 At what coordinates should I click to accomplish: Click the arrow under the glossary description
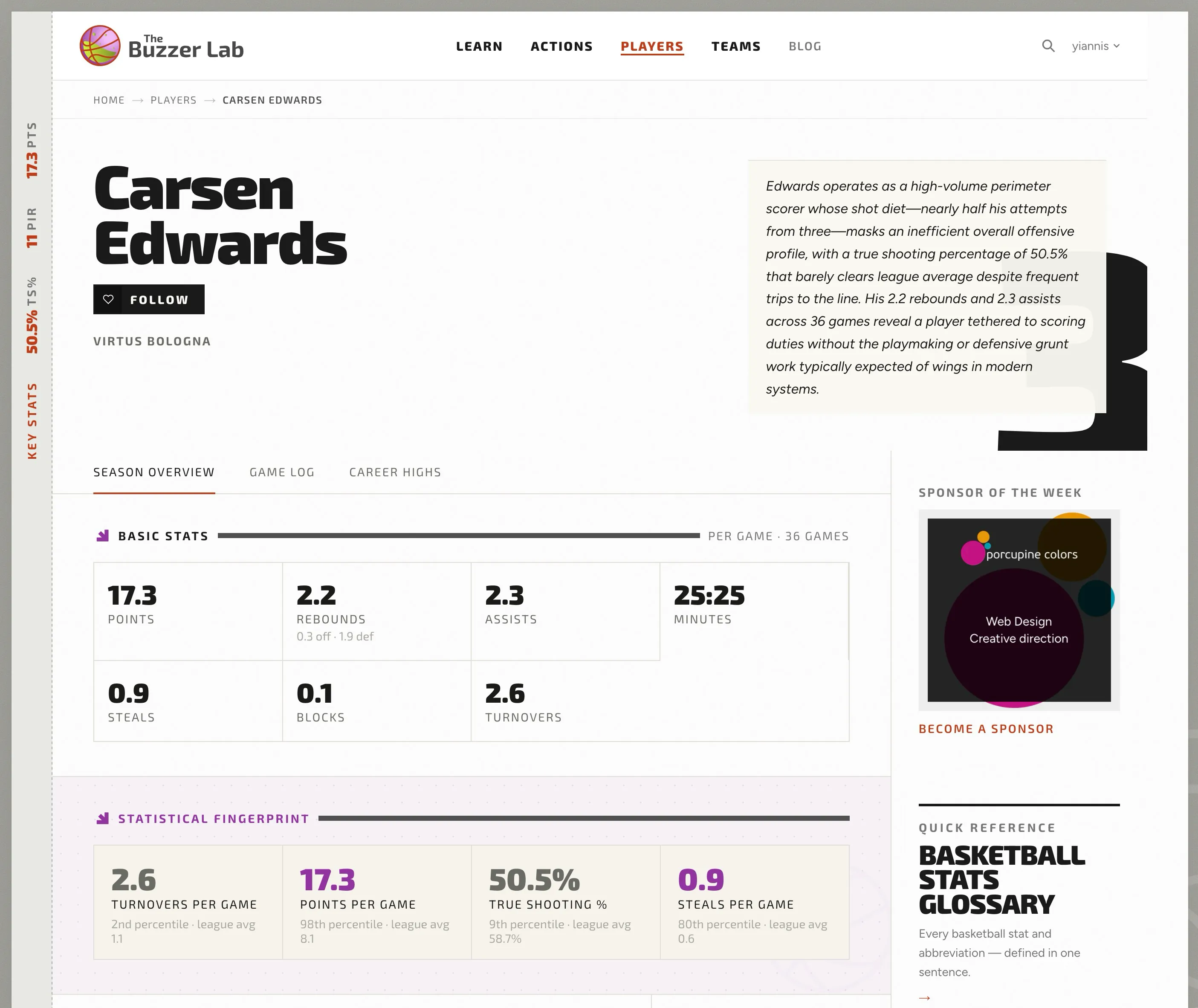point(924,998)
